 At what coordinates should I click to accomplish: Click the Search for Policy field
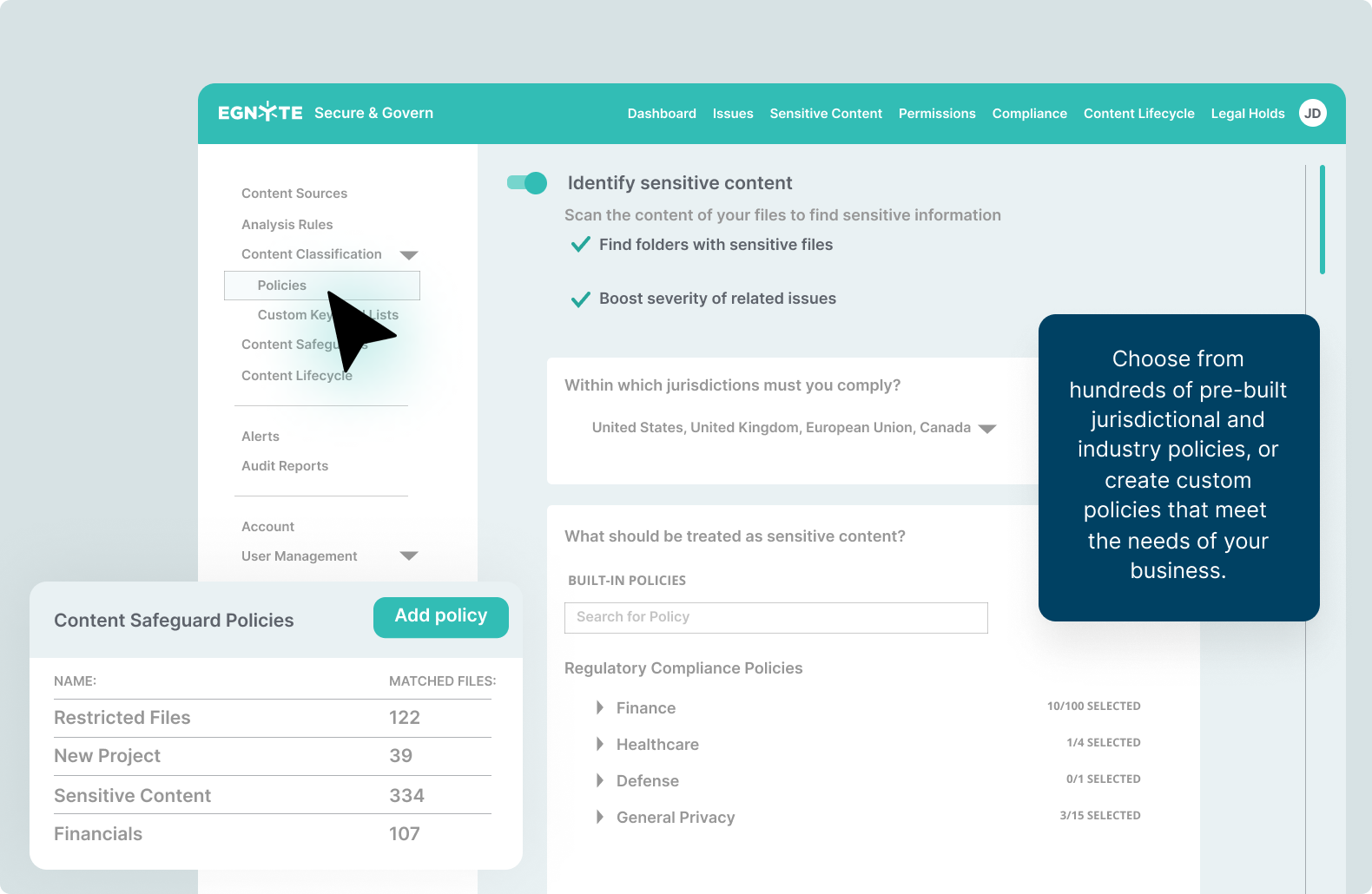(x=775, y=617)
